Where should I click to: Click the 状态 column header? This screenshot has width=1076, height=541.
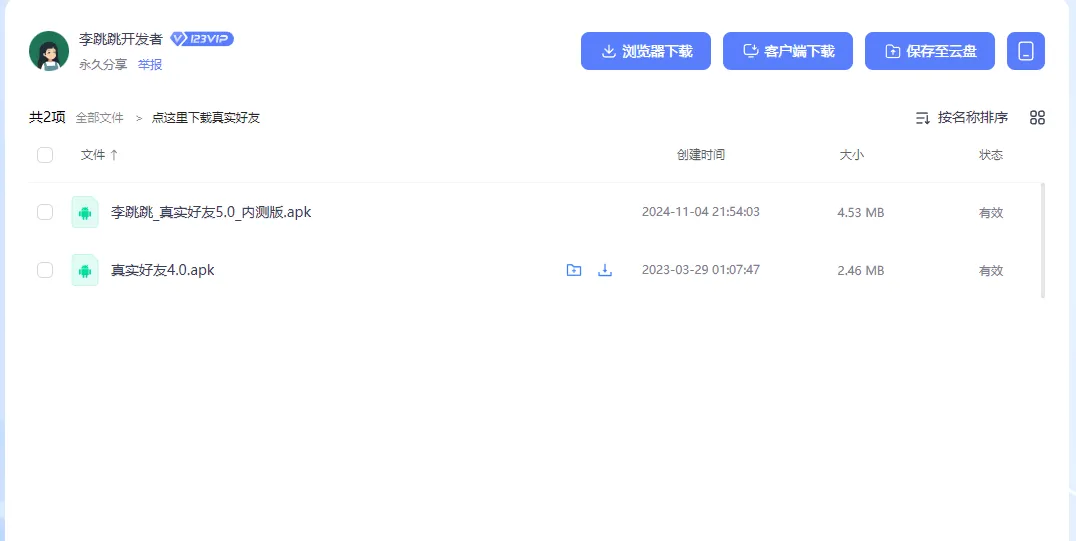991,155
